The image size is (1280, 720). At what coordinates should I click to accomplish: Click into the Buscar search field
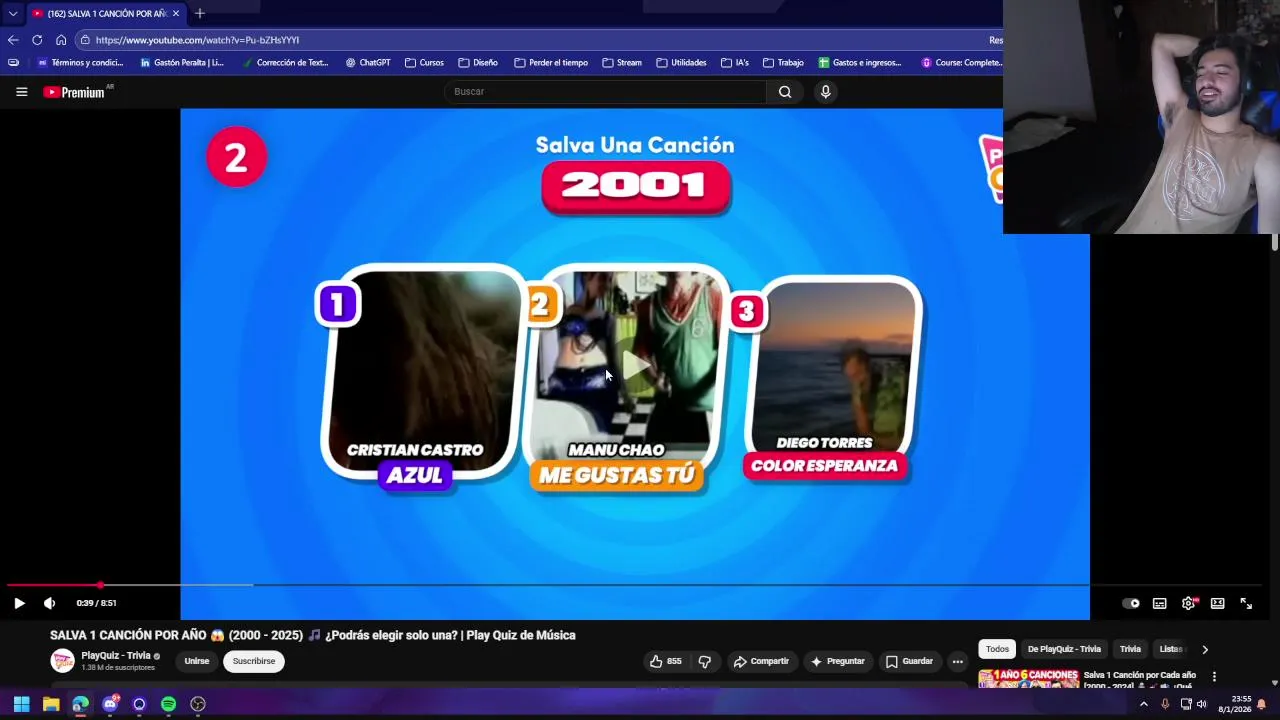click(605, 92)
